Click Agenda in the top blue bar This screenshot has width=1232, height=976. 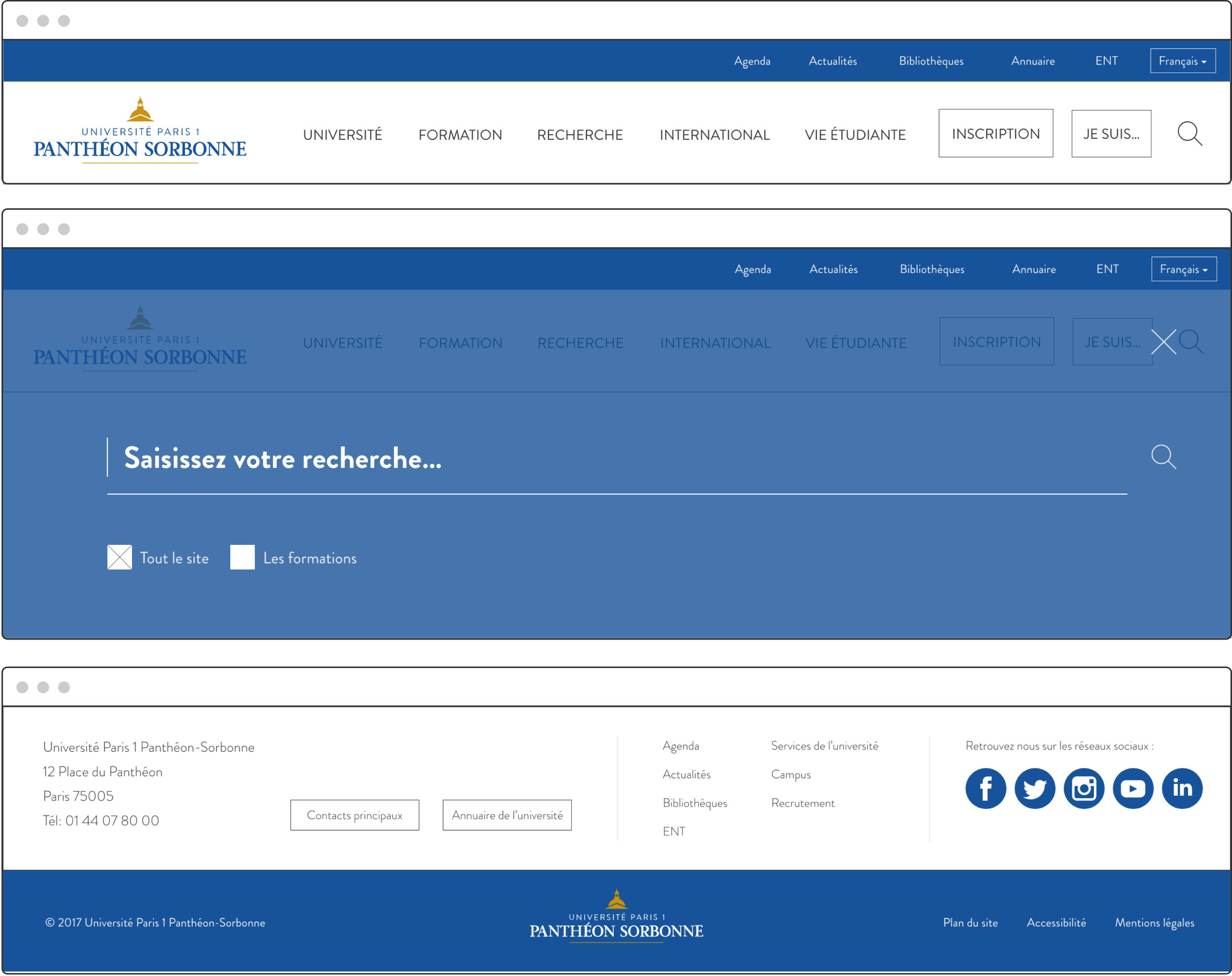[x=752, y=61]
